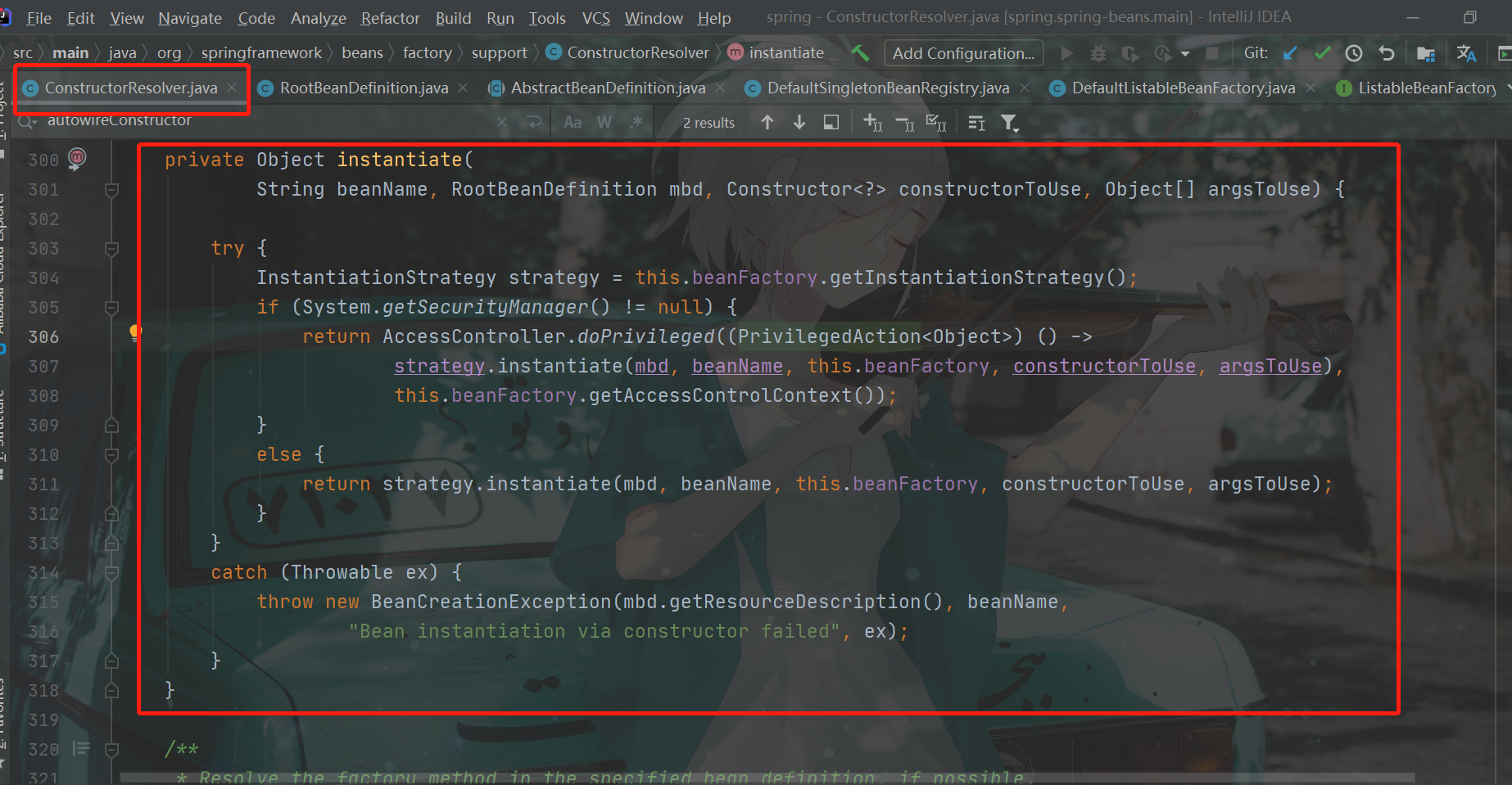Collapse the else block fold at line 310
1512x785 pixels.
tap(112, 455)
